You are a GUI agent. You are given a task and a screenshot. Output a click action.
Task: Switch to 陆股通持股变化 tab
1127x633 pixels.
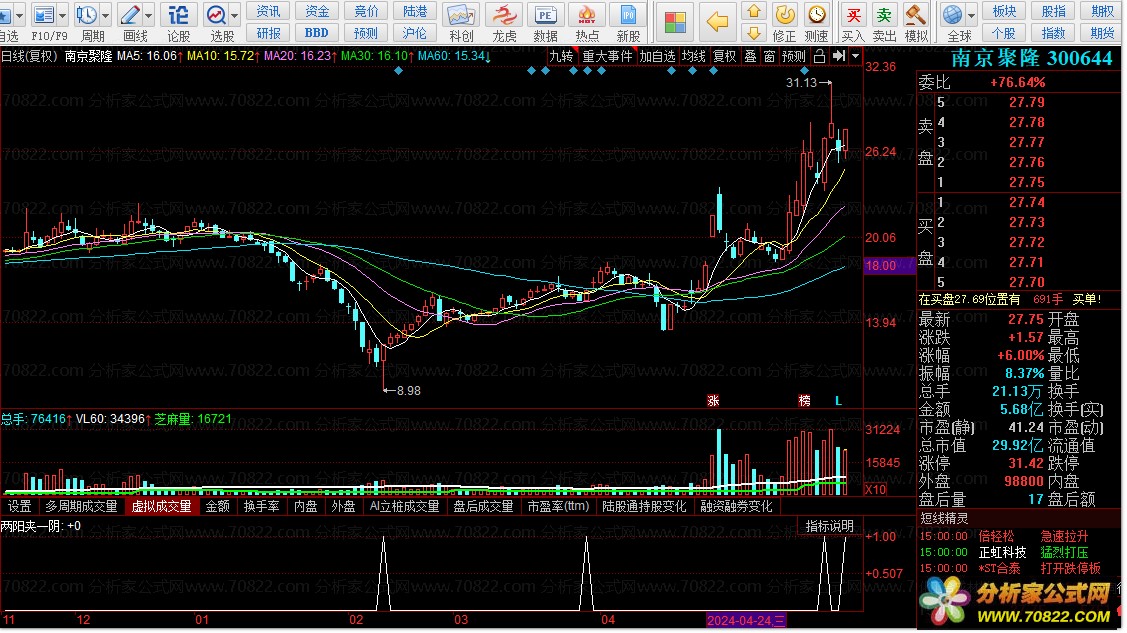(644, 507)
